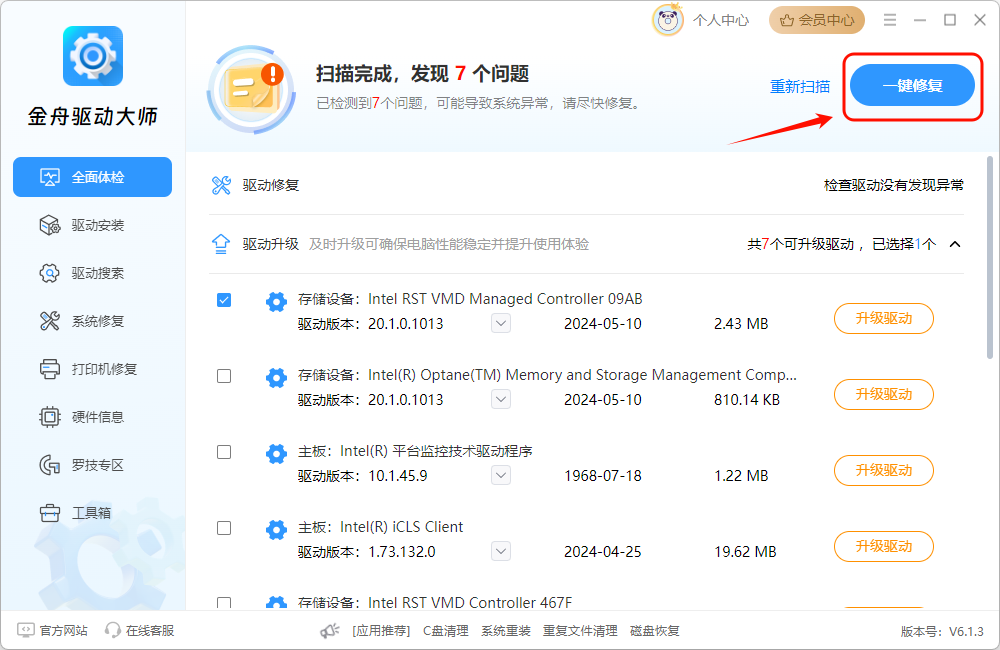The image size is (1000, 650).
Task: Open 罗技专区 section
Action: tap(92, 465)
